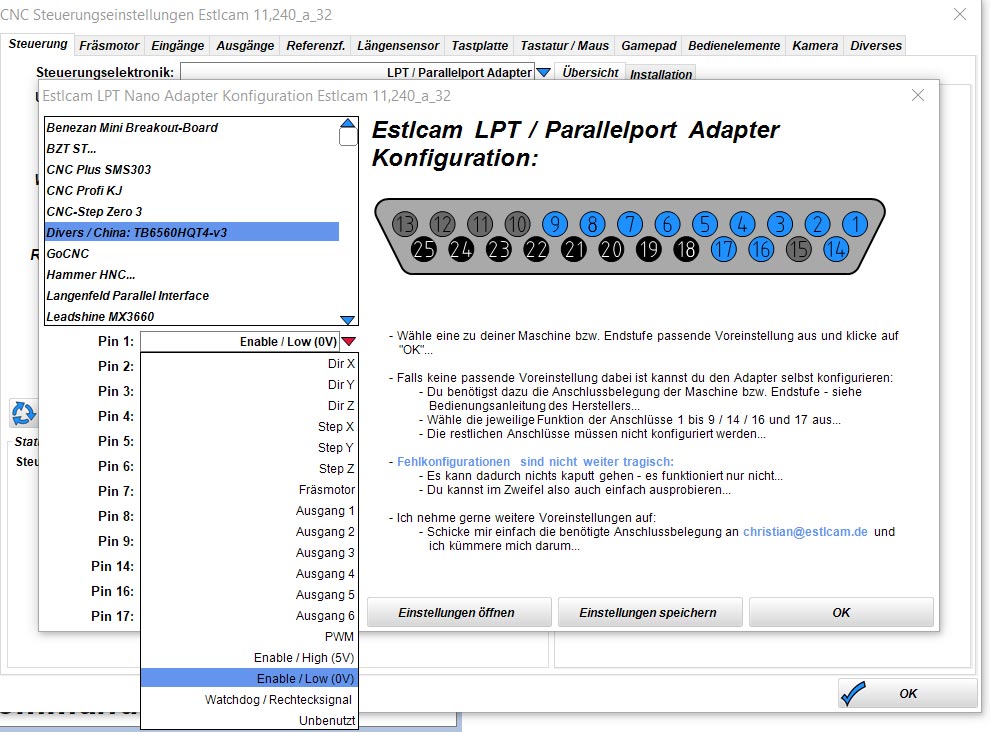Close the LPT Adapter Konfiguration dialog

point(918,95)
